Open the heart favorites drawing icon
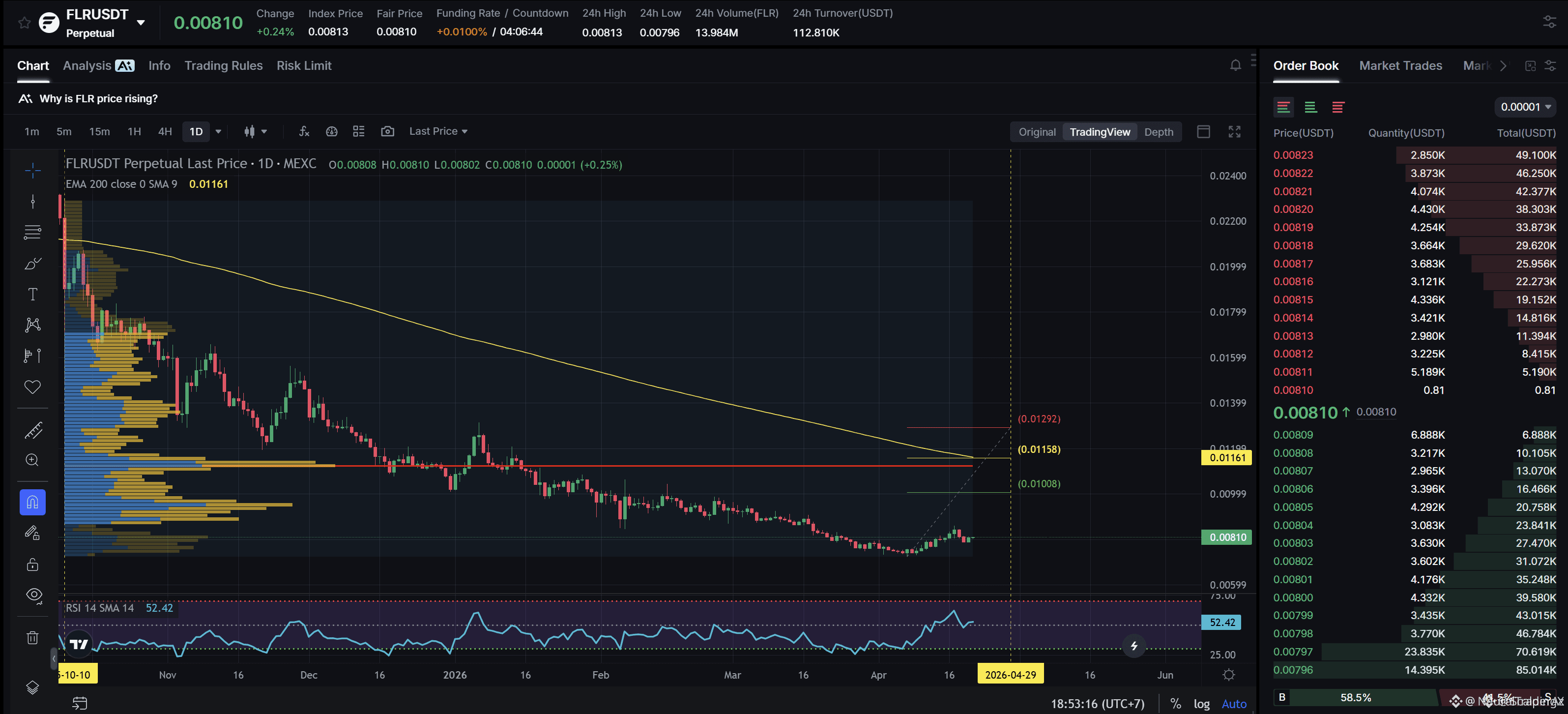 [x=33, y=387]
